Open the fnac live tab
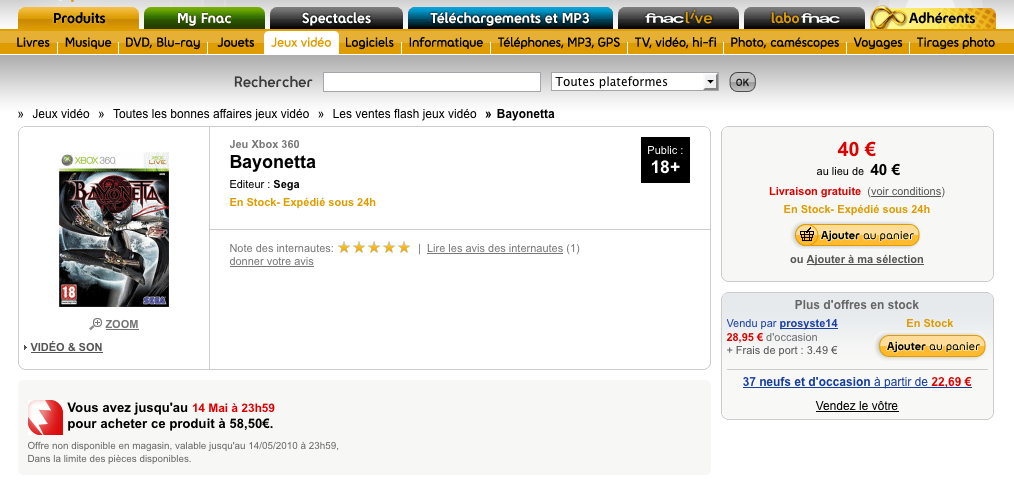 (x=678, y=18)
